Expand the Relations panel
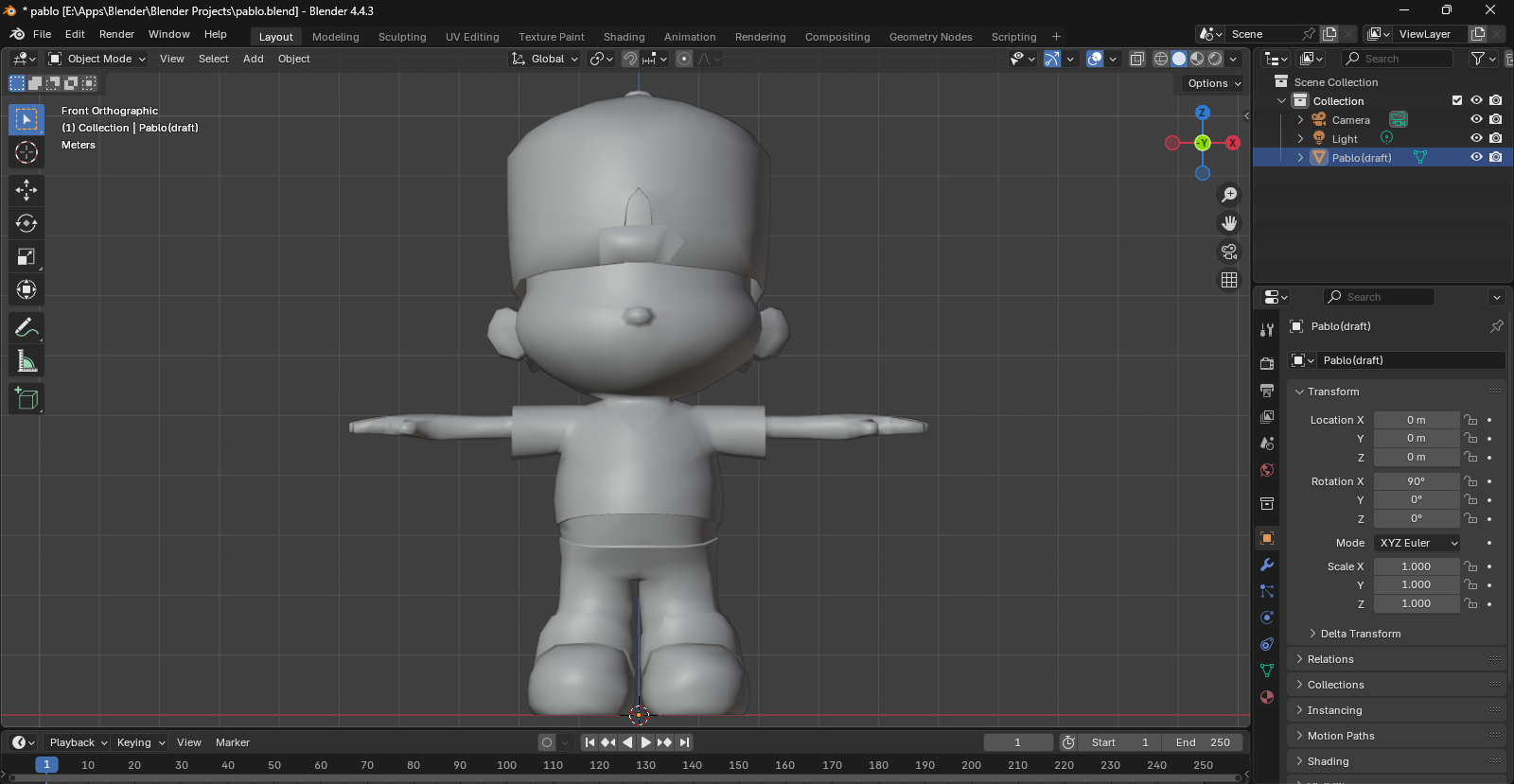This screenshot has width=1514, height=784. (1330, 659)
